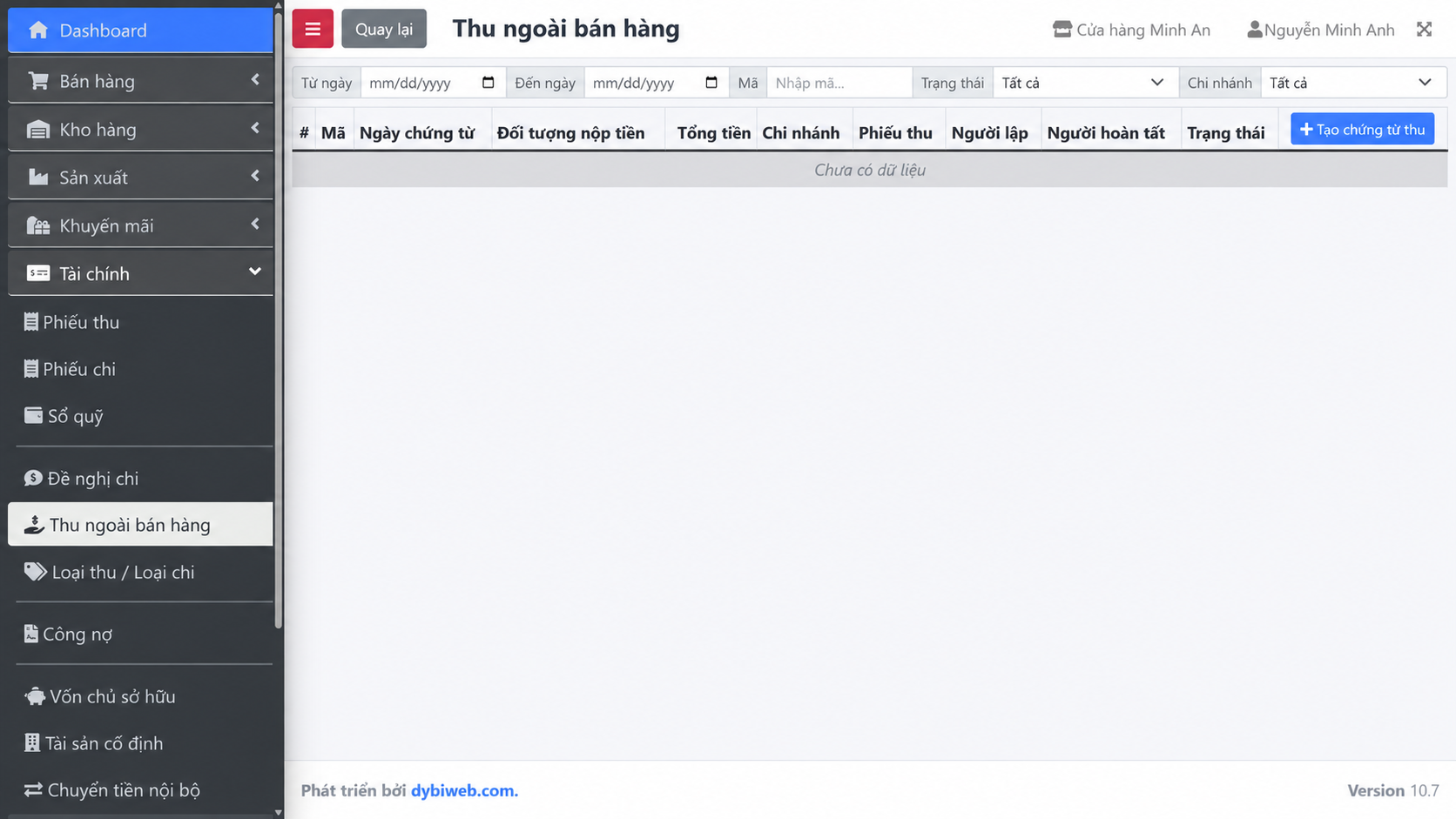Screen dimensions: 1456x819
Task: Click the Vốn chủ sở hữu piggy bank icon
Action: [35, 696]
